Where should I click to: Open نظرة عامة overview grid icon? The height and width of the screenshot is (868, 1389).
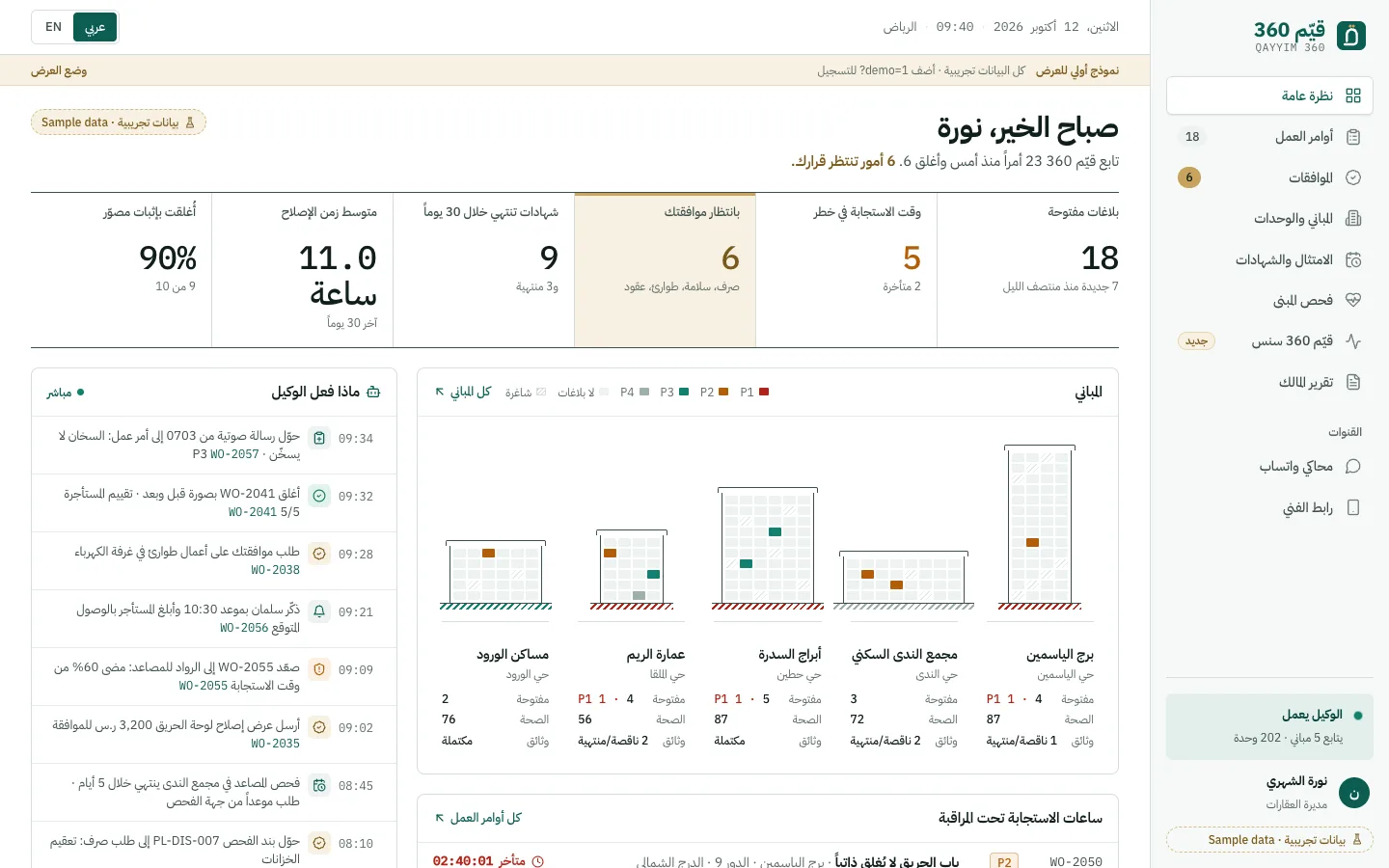coord(1353,95)
